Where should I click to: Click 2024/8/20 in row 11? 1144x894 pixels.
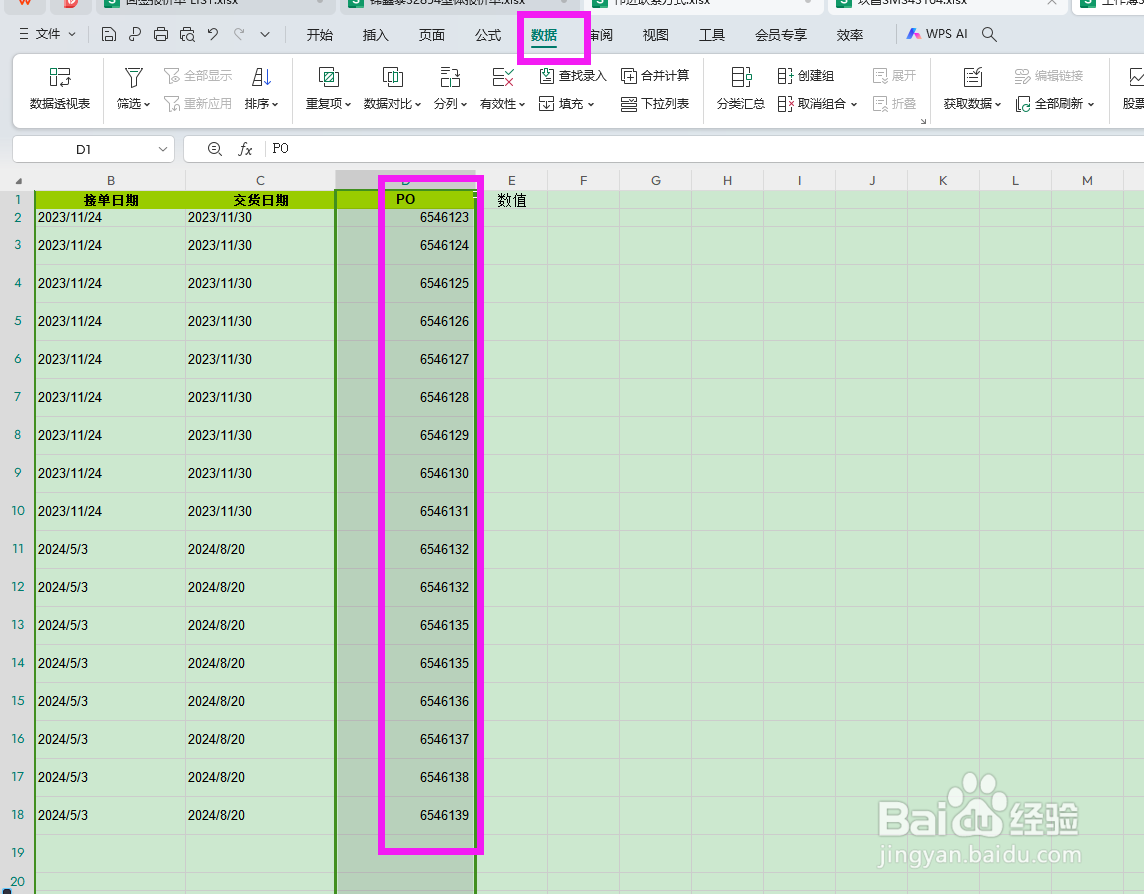260,550
